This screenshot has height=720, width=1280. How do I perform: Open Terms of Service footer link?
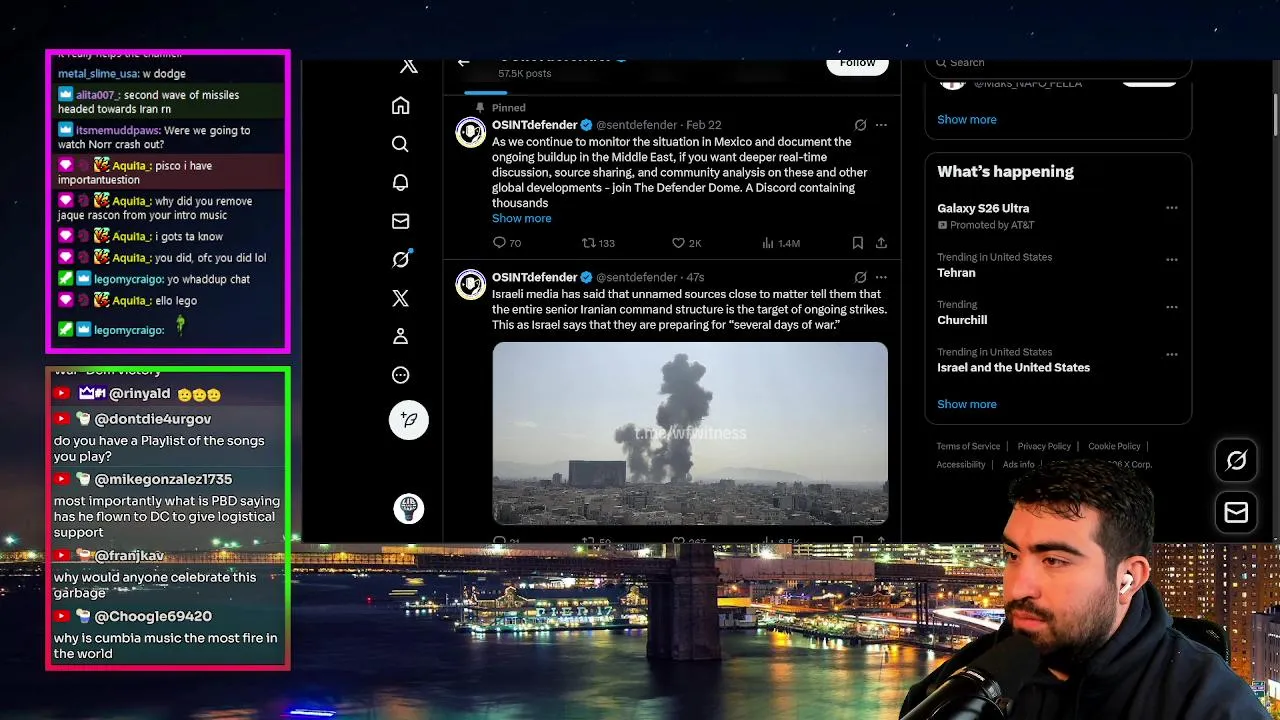click(x=968, y=446)
